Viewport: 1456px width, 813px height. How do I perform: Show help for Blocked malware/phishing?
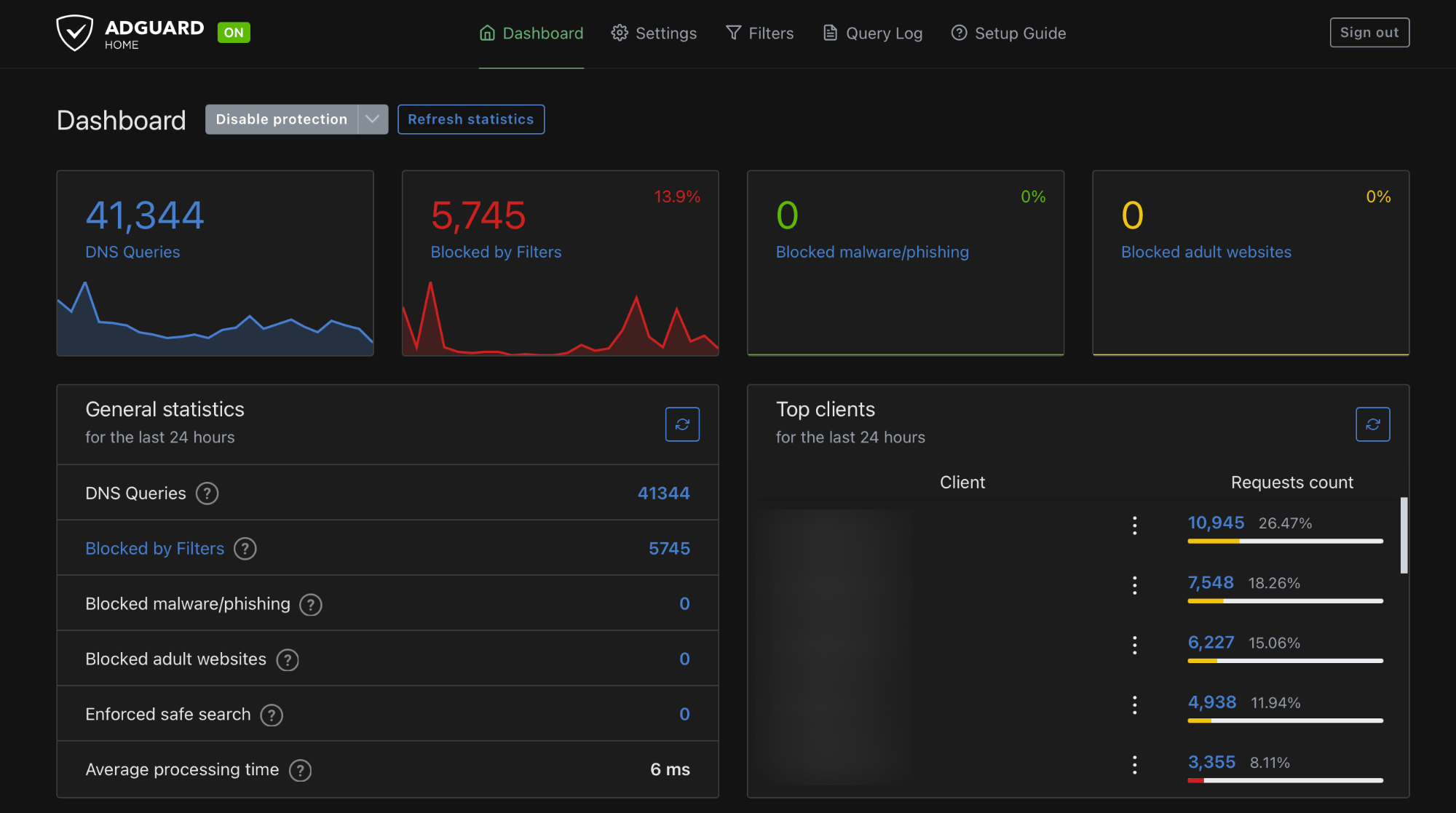coord(311,604)
